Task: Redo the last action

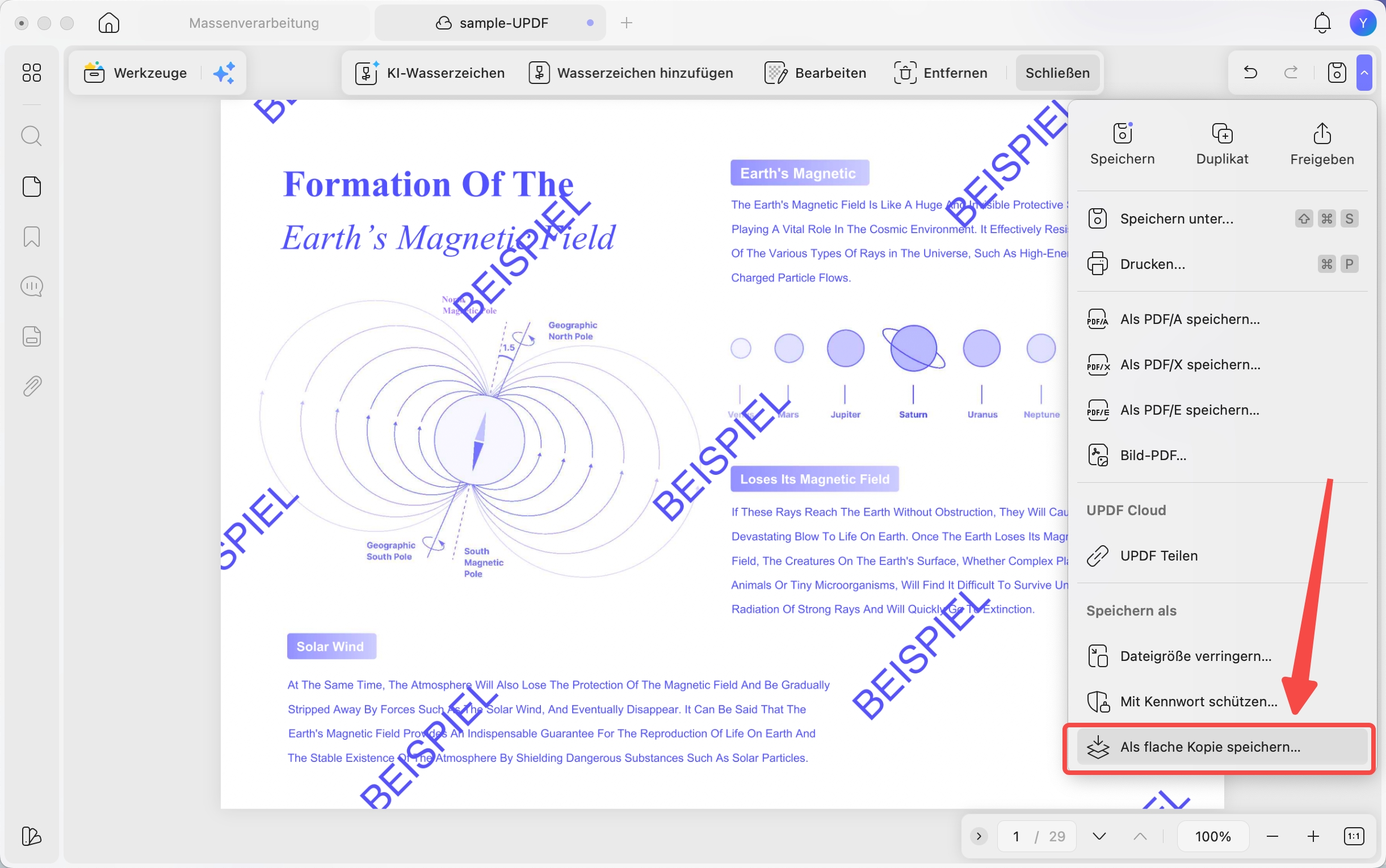Action: 1291,73
